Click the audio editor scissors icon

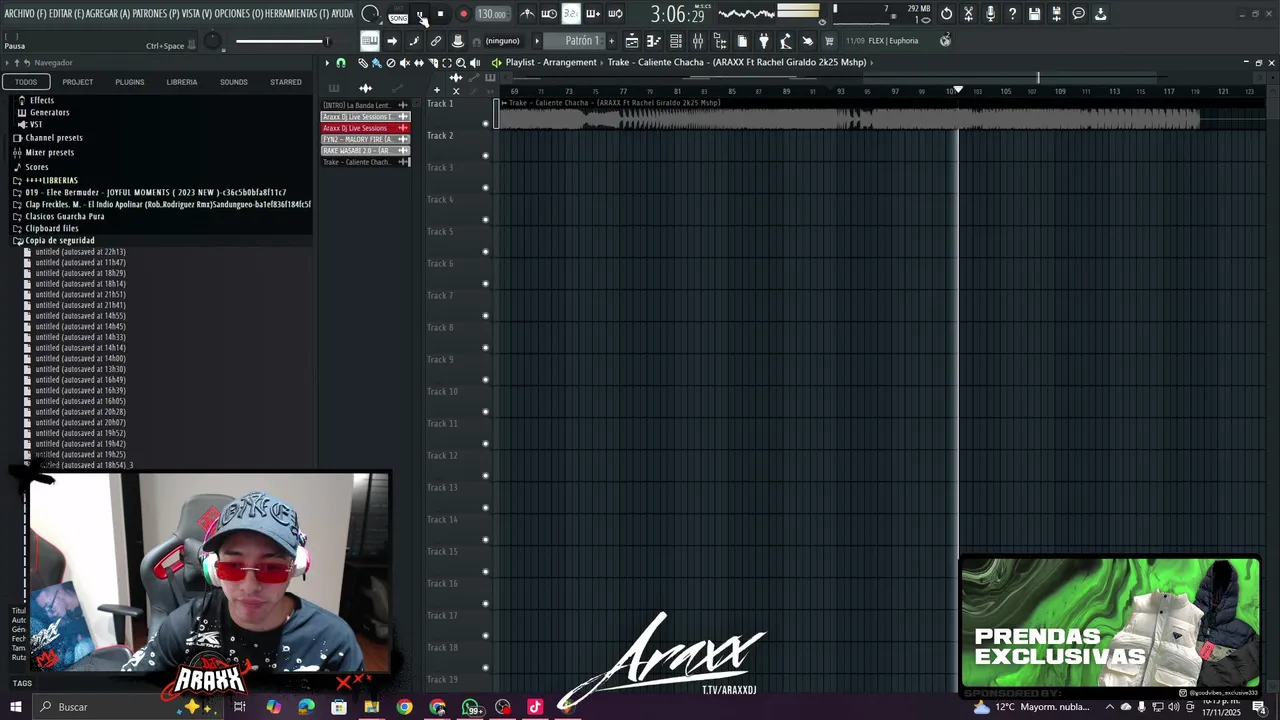pyautogui.click(x=968, y=14)
